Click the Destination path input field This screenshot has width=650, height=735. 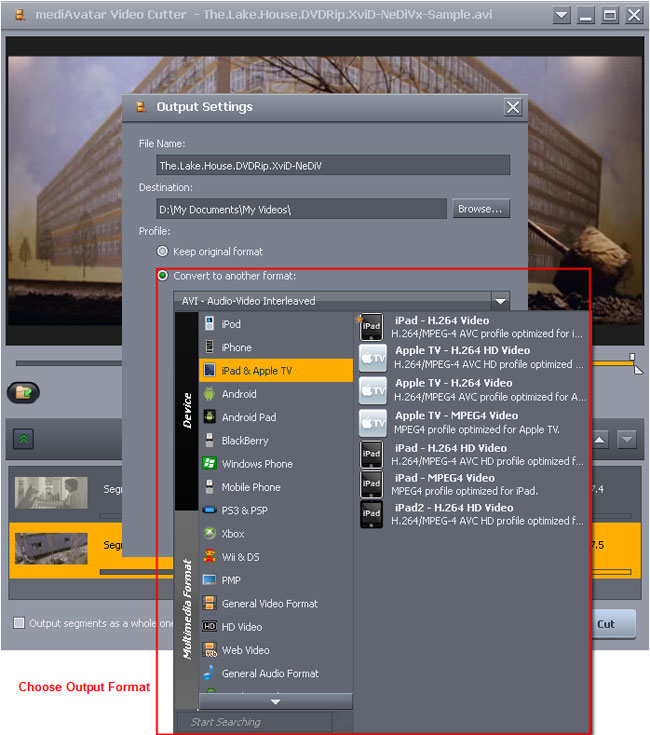[x=301, y=209]
